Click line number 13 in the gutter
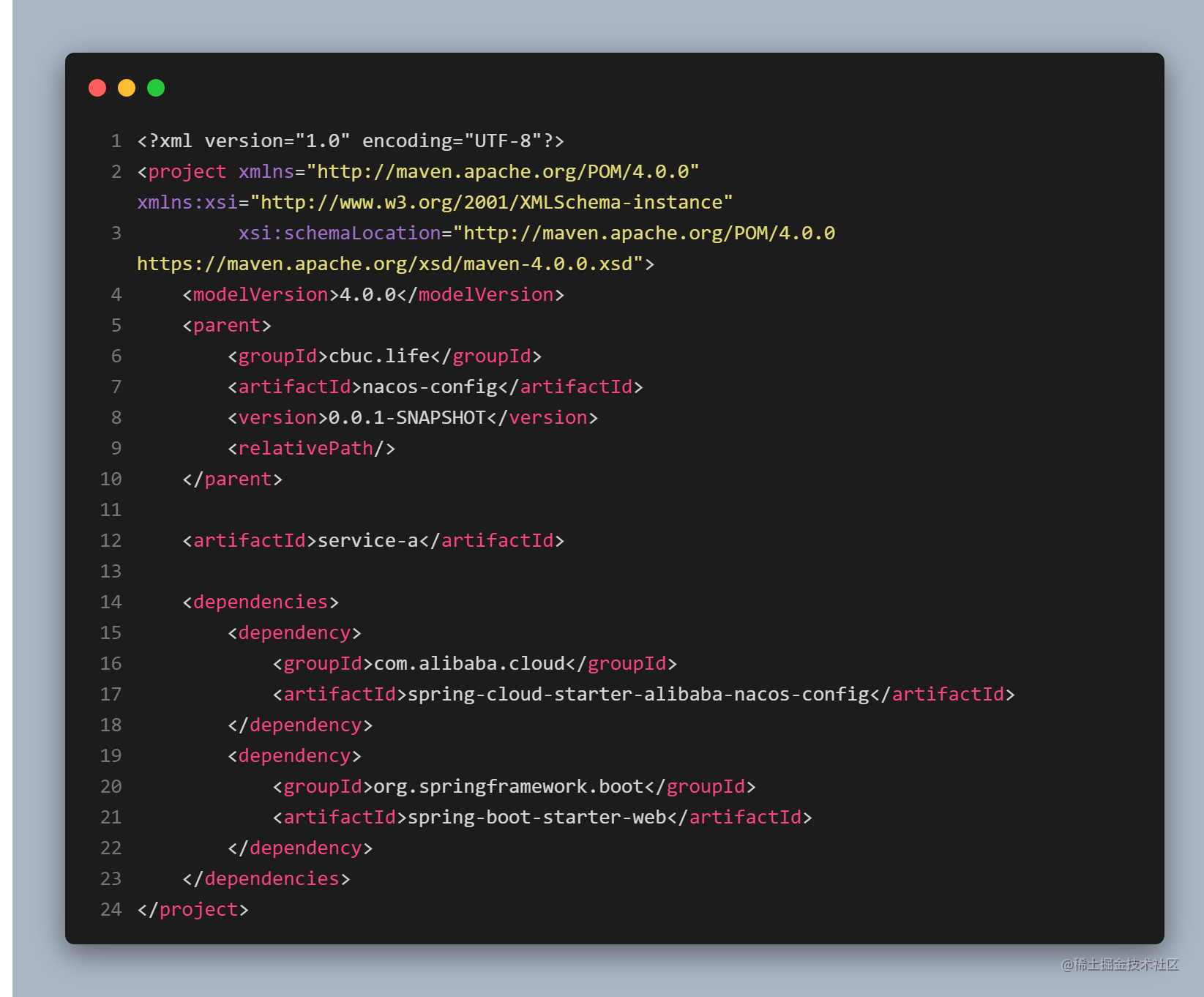 [111, 571]
